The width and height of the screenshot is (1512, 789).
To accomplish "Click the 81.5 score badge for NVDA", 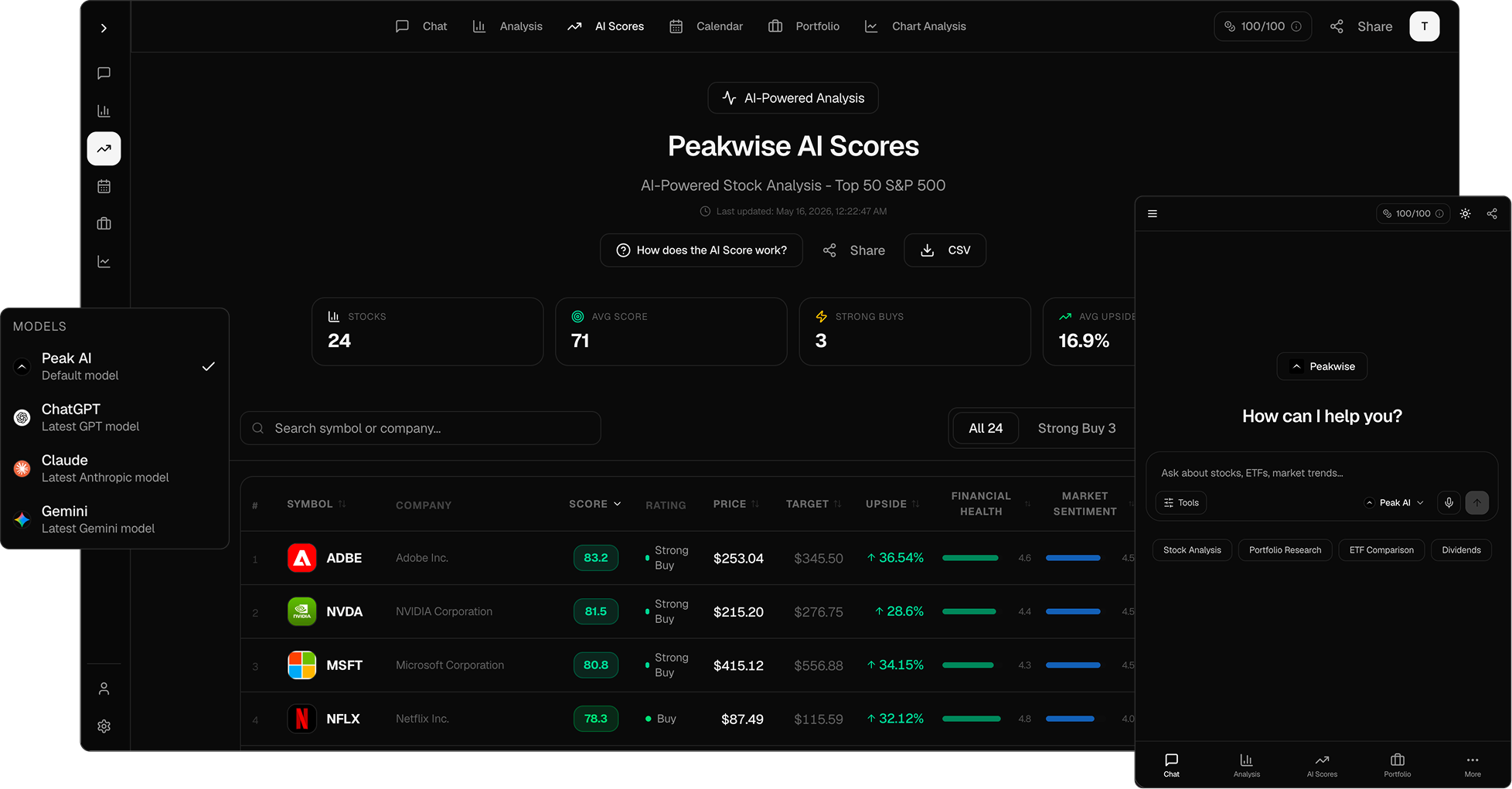I will (596, 611).
